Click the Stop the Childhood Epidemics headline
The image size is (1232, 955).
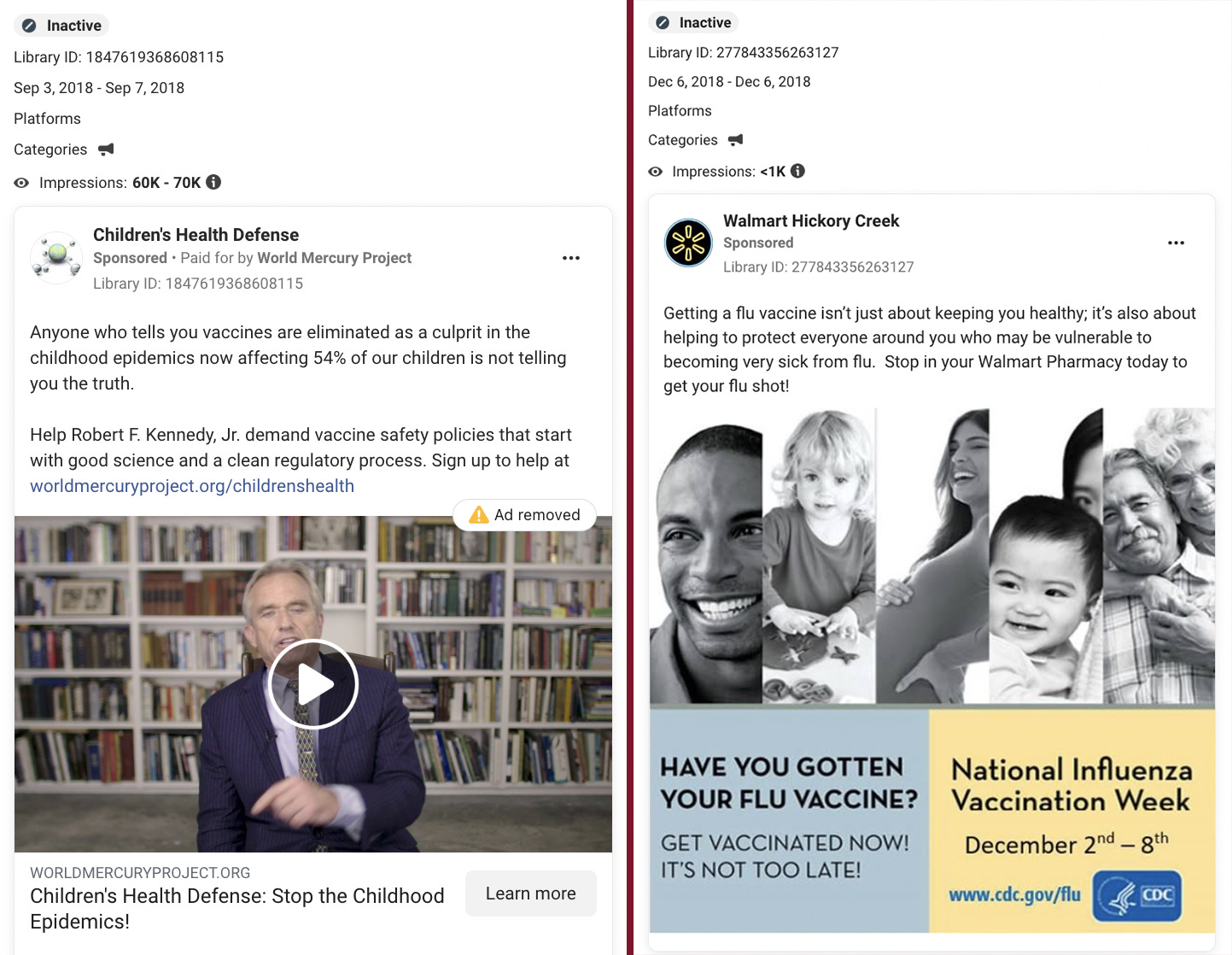tap(237, 908)
